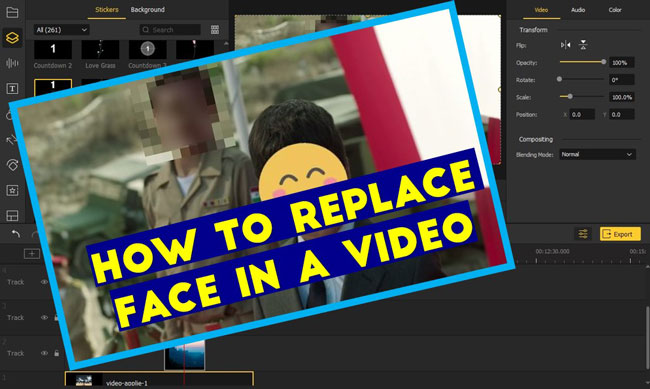Add a new track to timeline
Viewport: 650px width, 389px height.
pyautogui.click(x=32, y=253)
